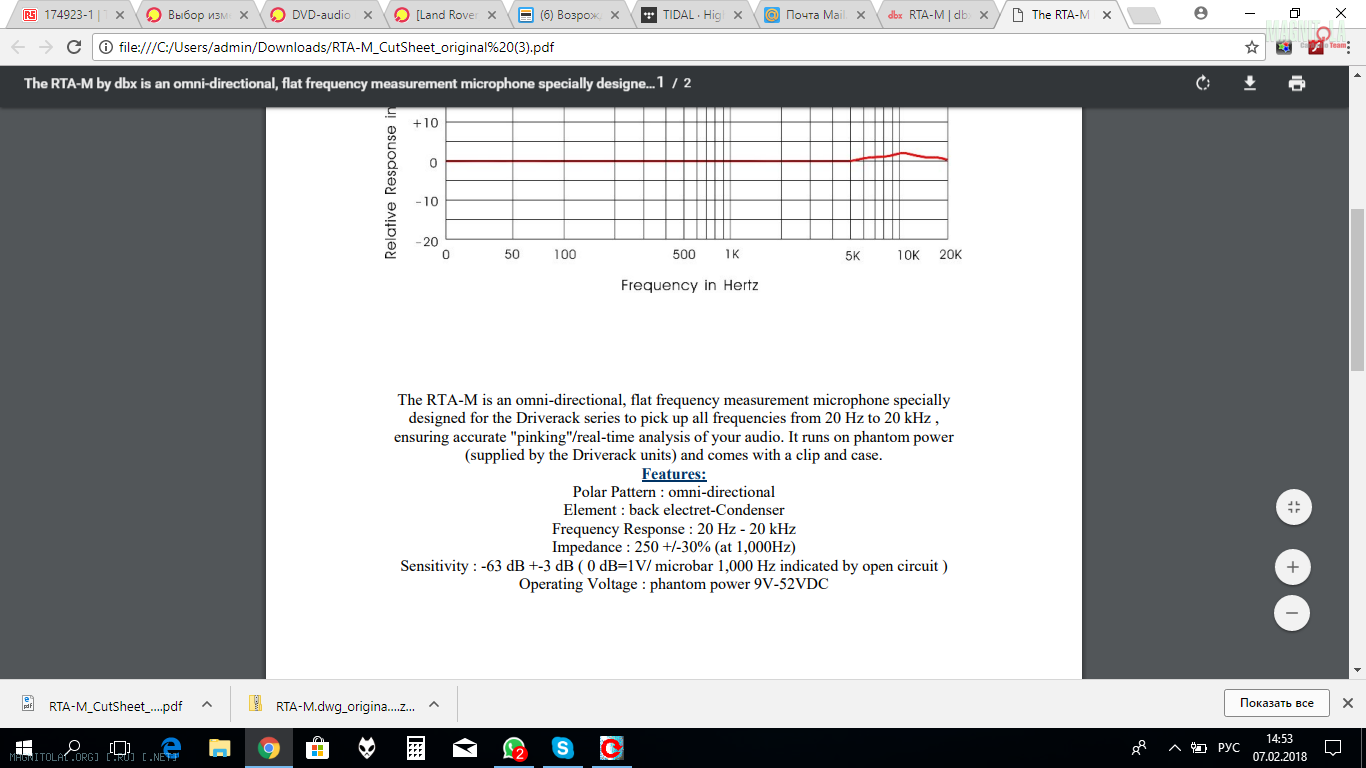Bookmark this page with the star
Image resolution: width=1366 pixels, height=768 pixels.
pos(1252,47)
